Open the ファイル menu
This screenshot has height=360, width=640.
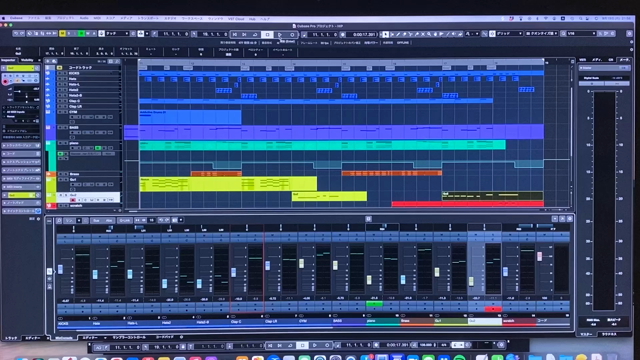coord(33,18)
